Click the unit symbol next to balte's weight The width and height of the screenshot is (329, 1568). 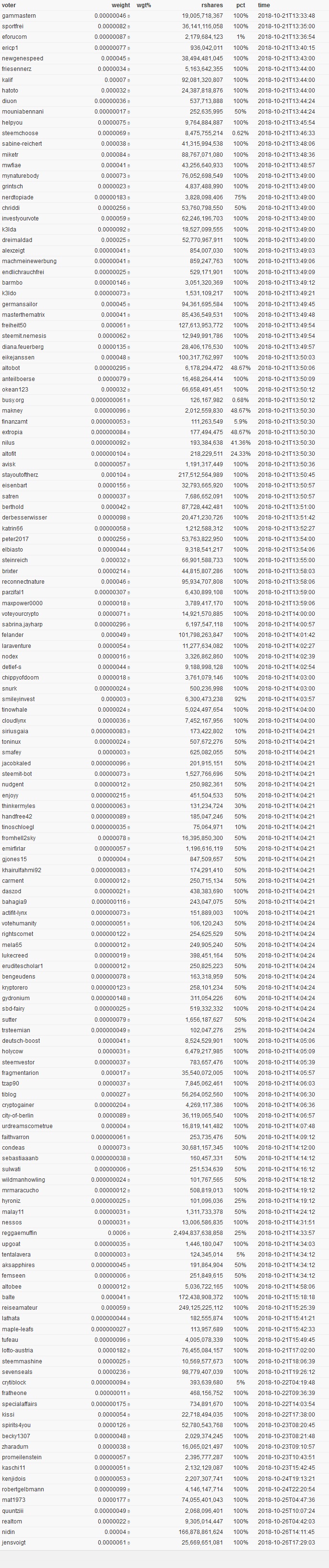click(x=129, y=1297)
